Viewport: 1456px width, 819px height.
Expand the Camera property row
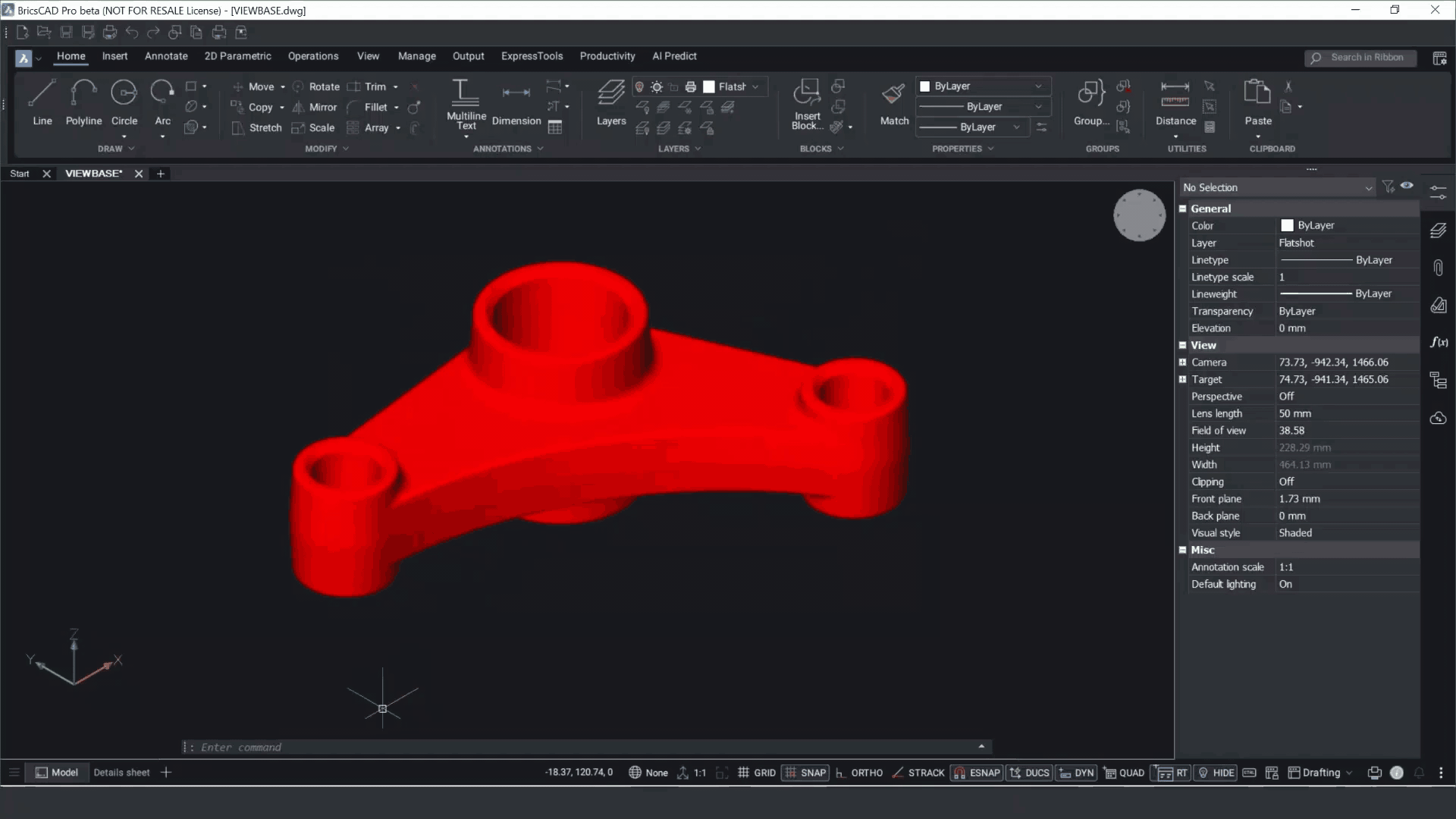[1182, 362]
